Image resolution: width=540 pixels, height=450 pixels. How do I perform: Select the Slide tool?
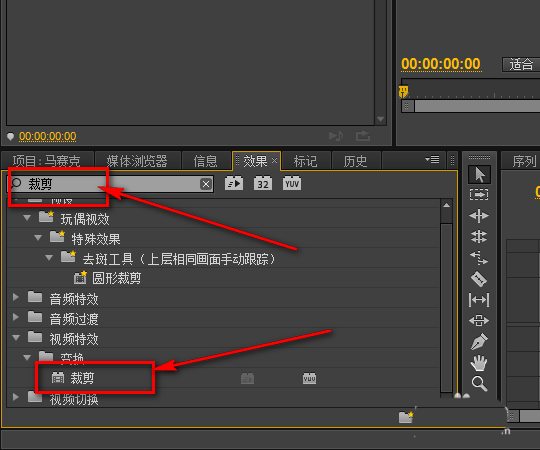[x=479, y=321]
